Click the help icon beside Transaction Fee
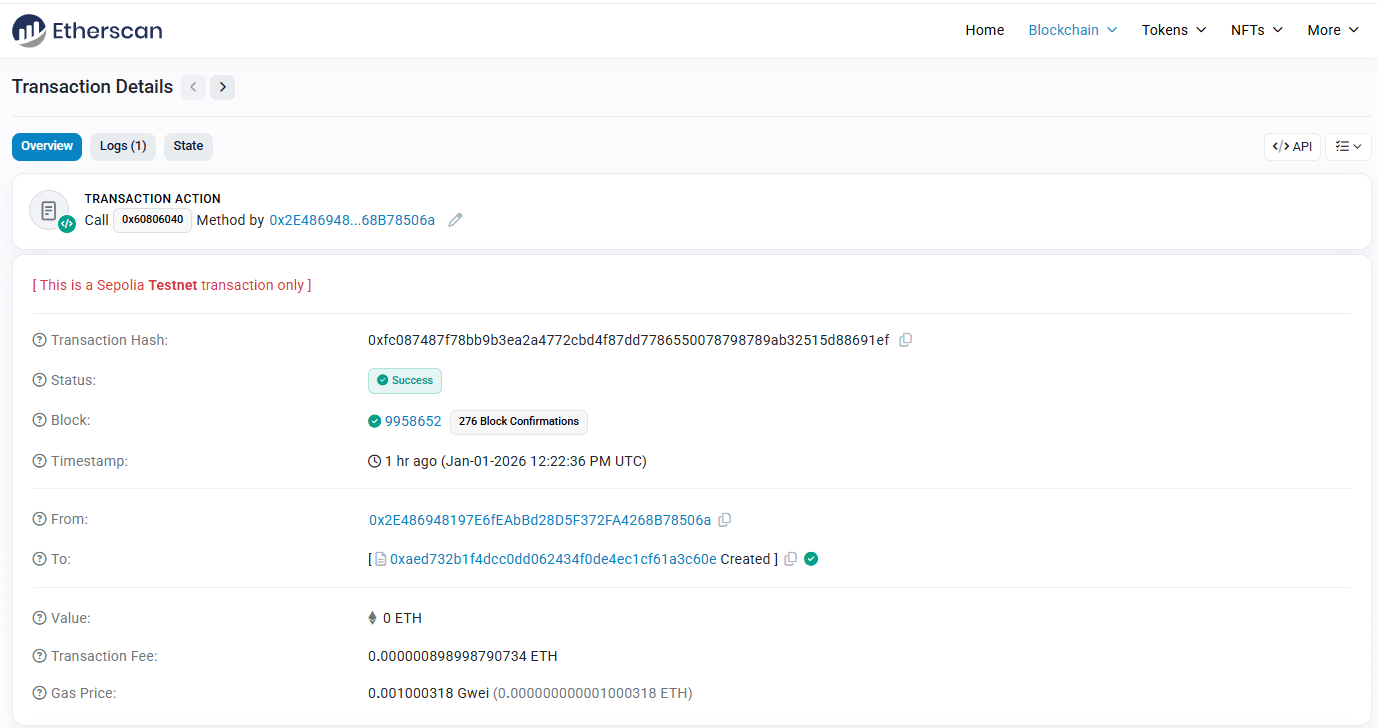The width and height of the screenshot is (1377, 728). point(40,656)
